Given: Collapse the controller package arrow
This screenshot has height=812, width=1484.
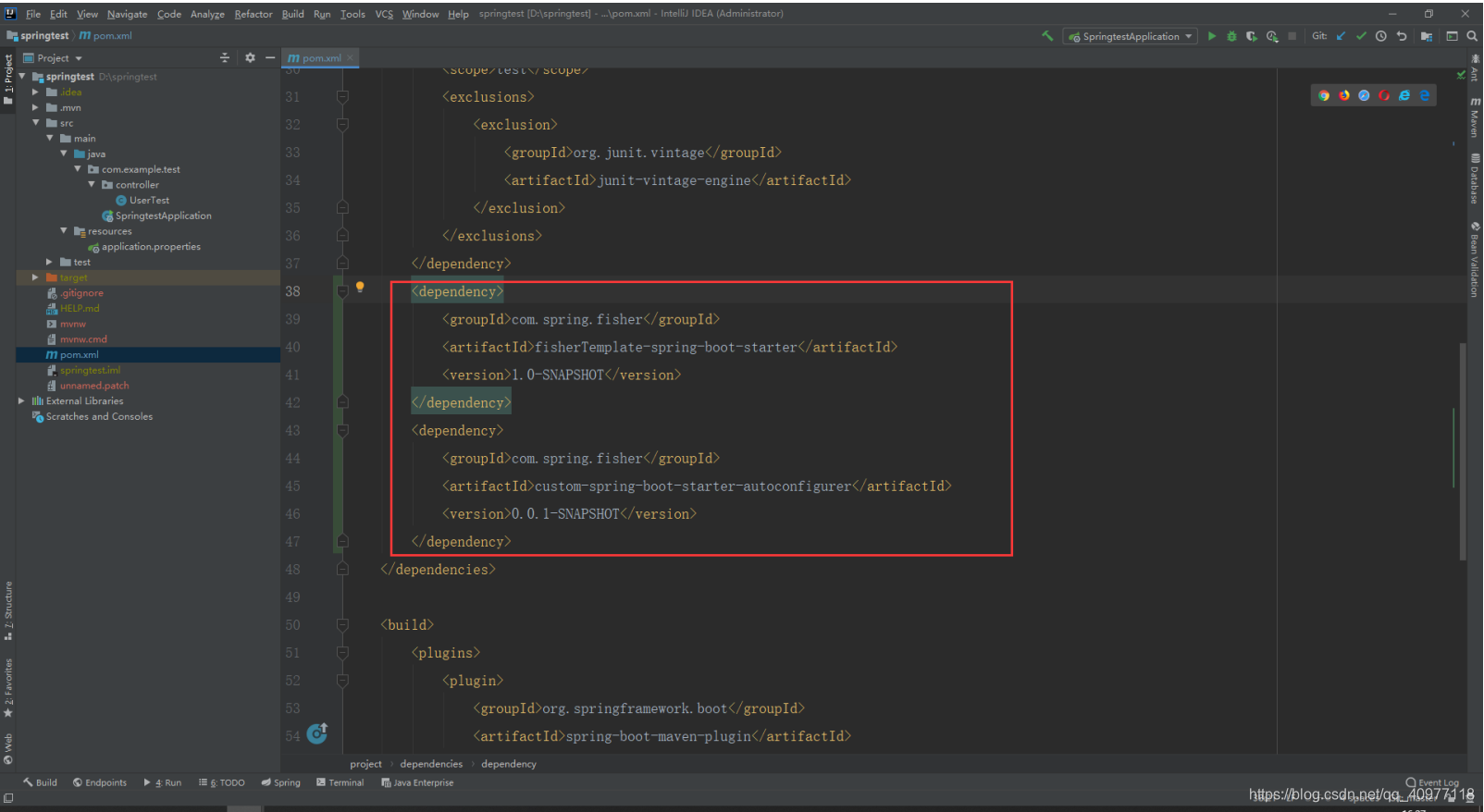Looking at the screenshot, I should [92, 185].
